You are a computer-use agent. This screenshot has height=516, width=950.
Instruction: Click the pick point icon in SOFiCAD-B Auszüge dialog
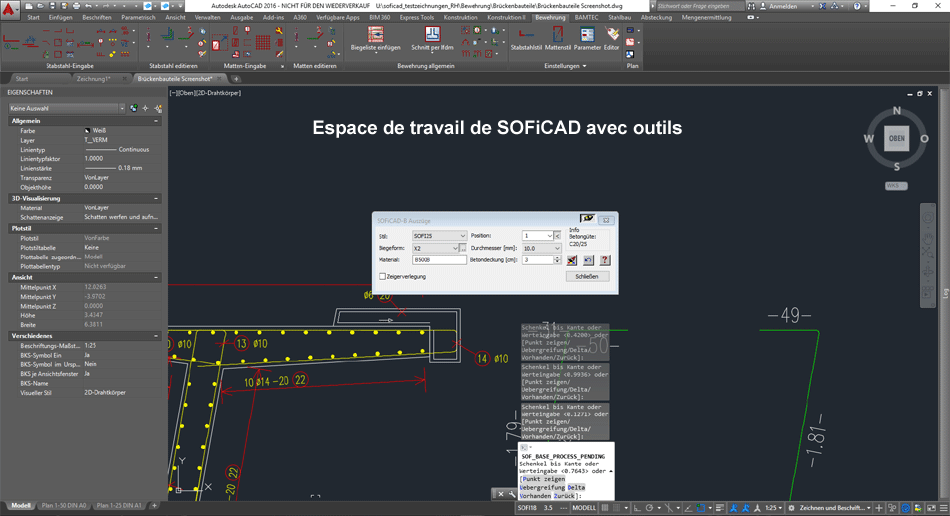tap(571, 260)
